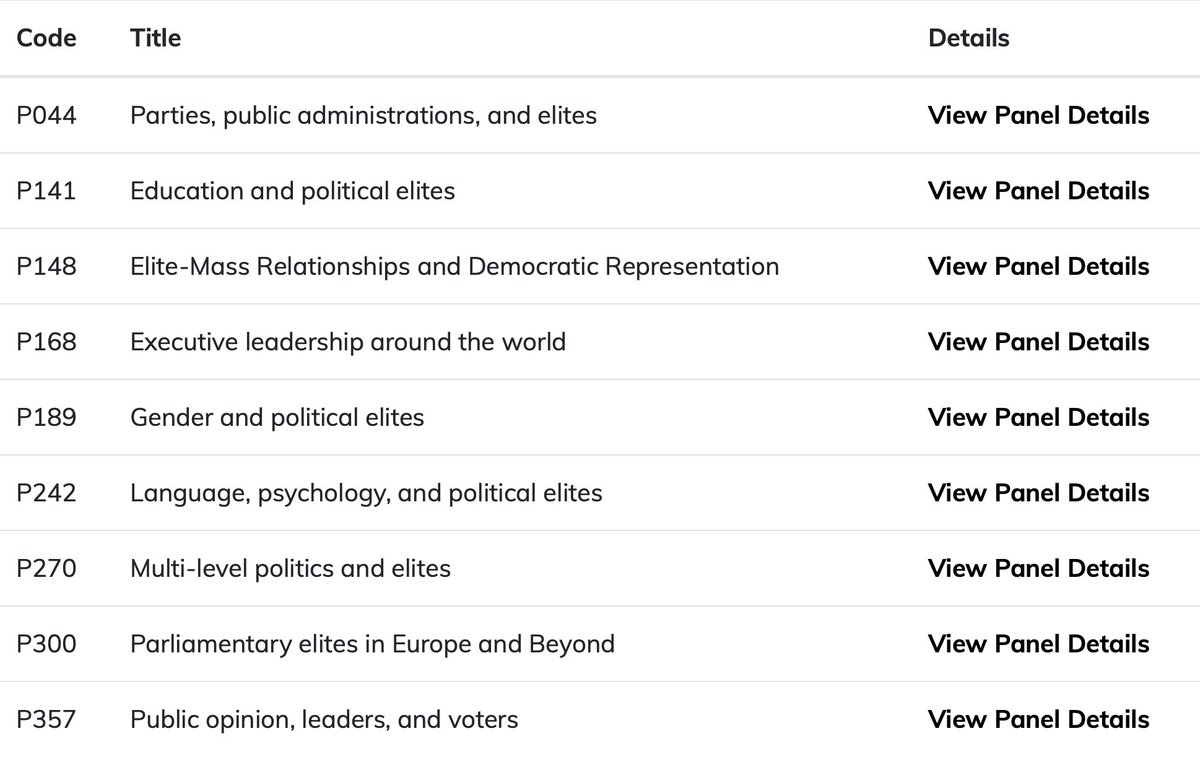
Task: Click the Code column header
Action: [46, 38]
